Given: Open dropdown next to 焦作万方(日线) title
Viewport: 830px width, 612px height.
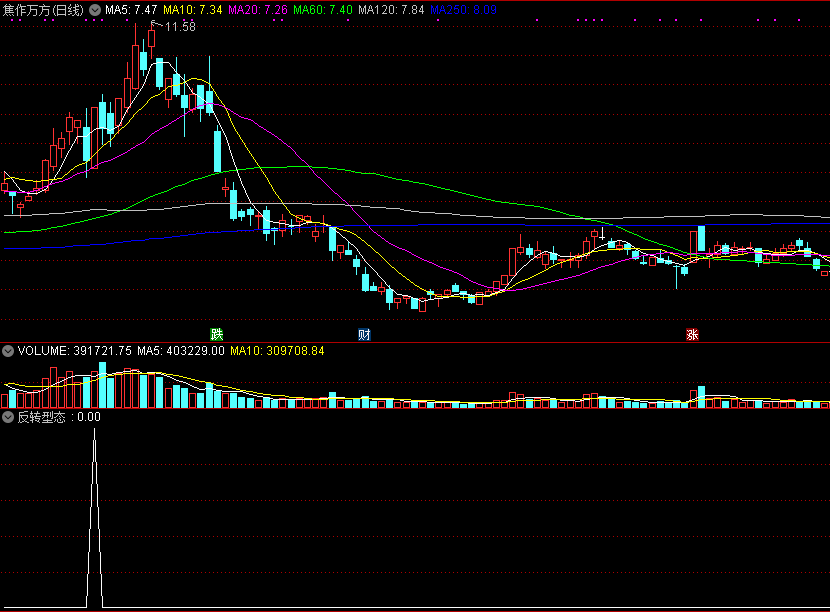Looking at the screenshot, I should (x=95, y=10).
